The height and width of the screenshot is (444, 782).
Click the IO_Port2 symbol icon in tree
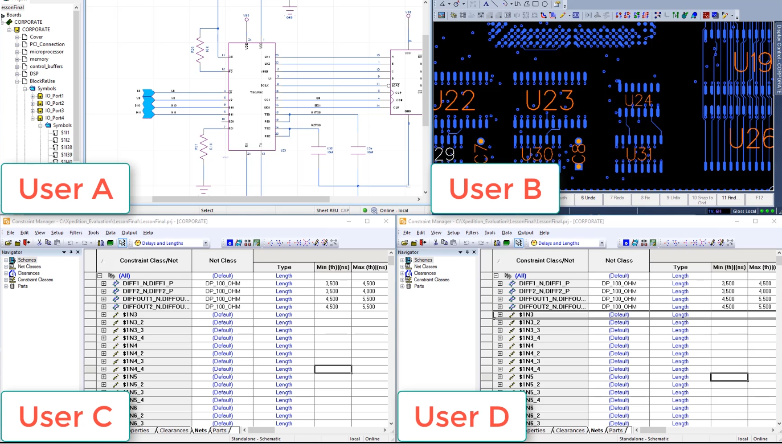[x=39, y=103]
